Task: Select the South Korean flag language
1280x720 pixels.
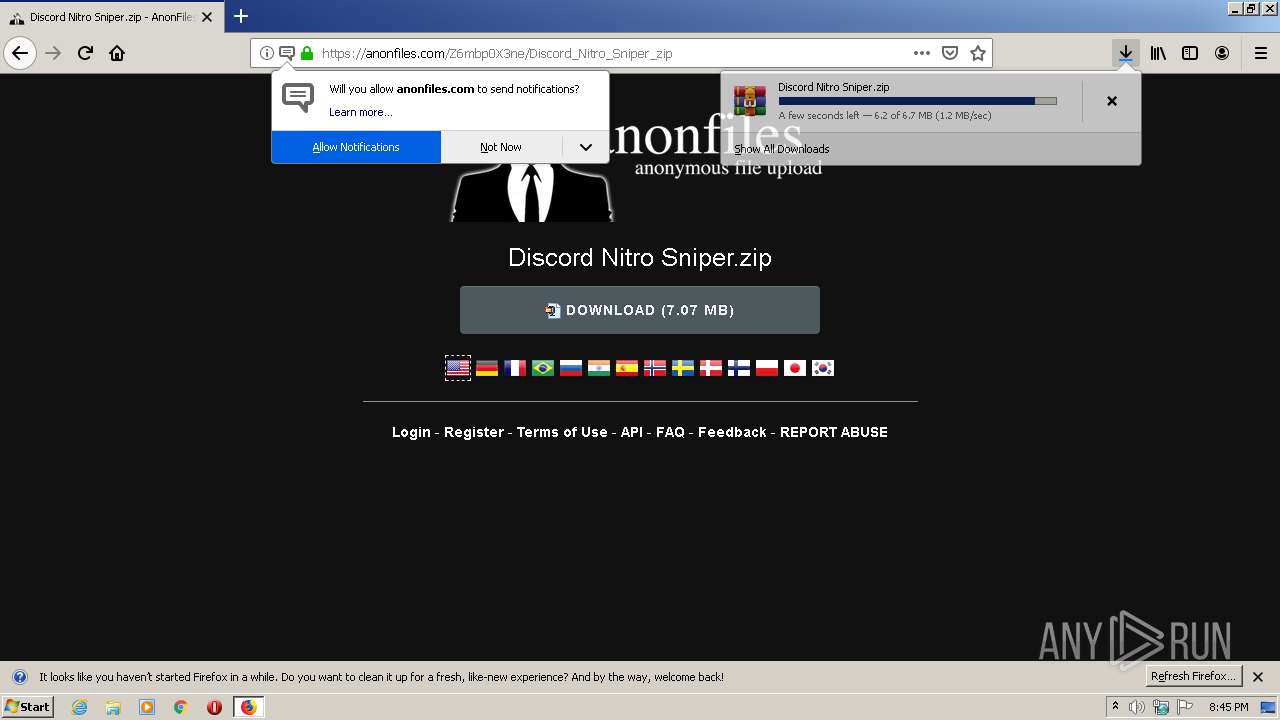Action: pos(823,368)
